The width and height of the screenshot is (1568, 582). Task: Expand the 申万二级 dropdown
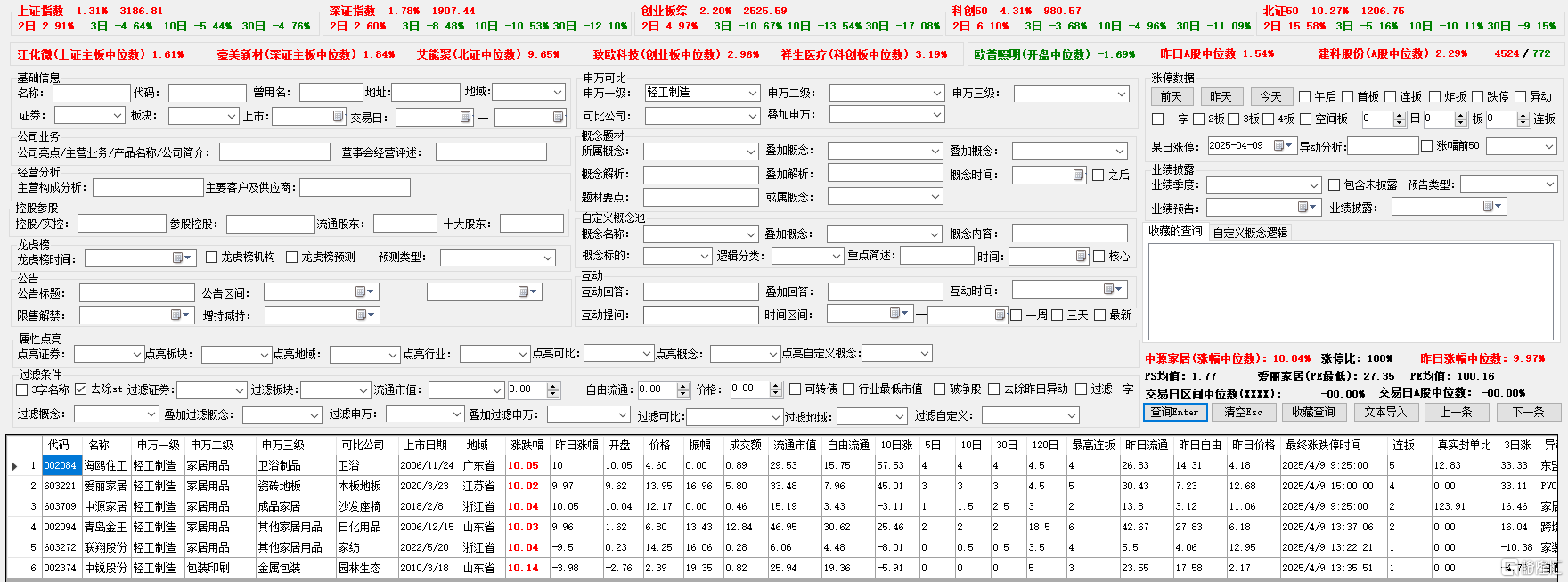936,93
